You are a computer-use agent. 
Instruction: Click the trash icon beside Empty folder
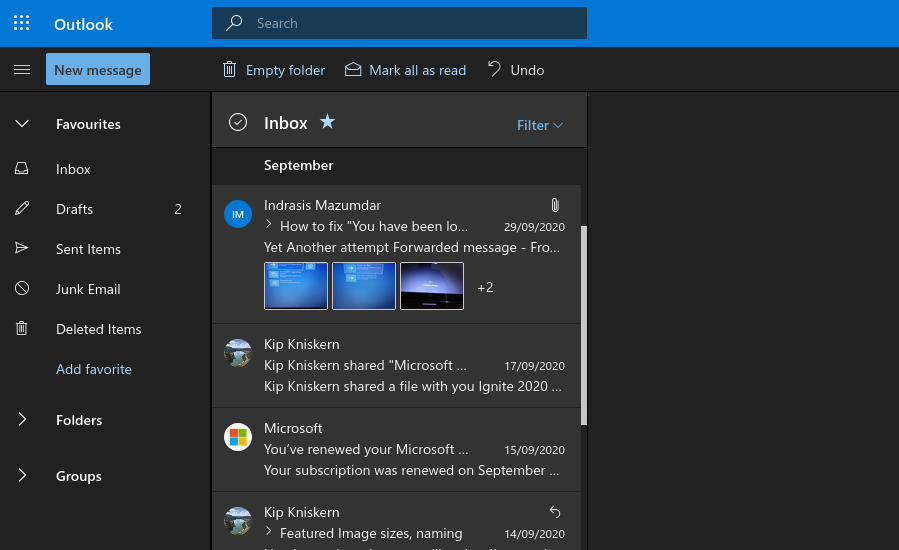click(x=229, y=69)
